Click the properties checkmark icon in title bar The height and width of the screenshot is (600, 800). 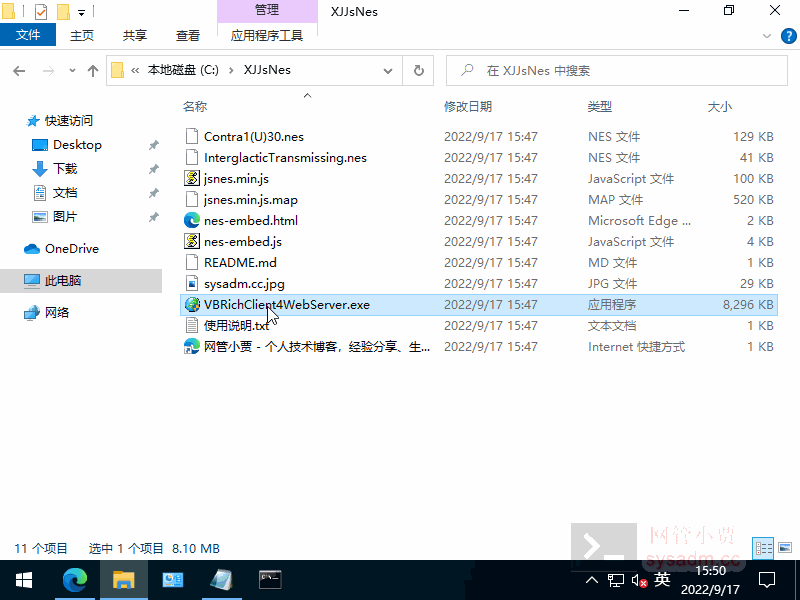tap(41, 11)
